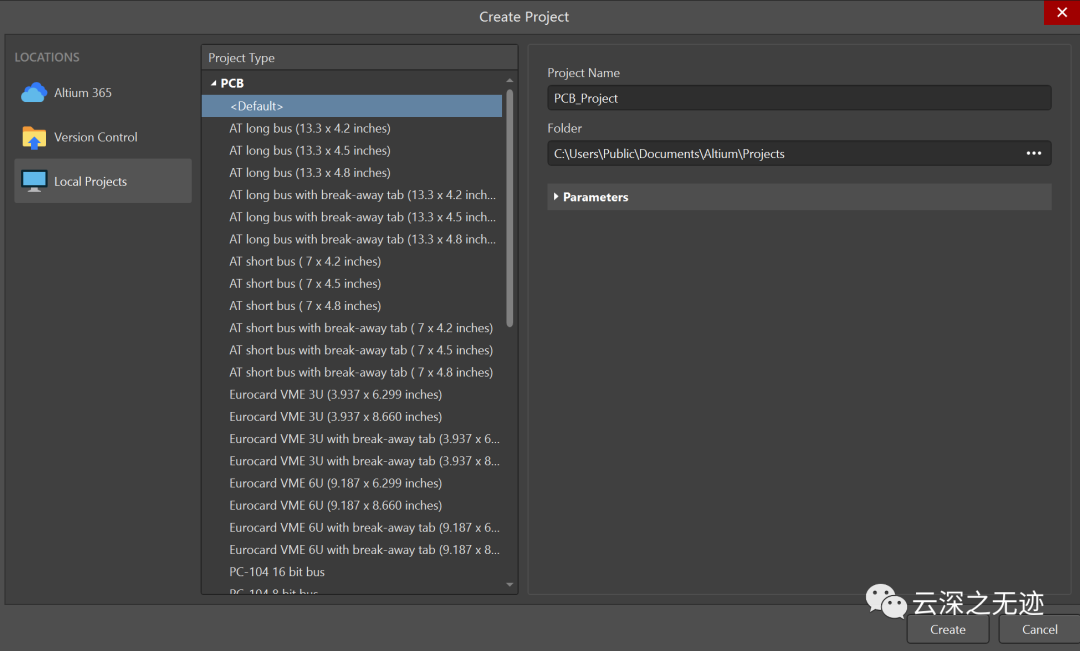1080x651 pixels.
Task: Expand the Parameters section
Action: (x=556, y=197)
